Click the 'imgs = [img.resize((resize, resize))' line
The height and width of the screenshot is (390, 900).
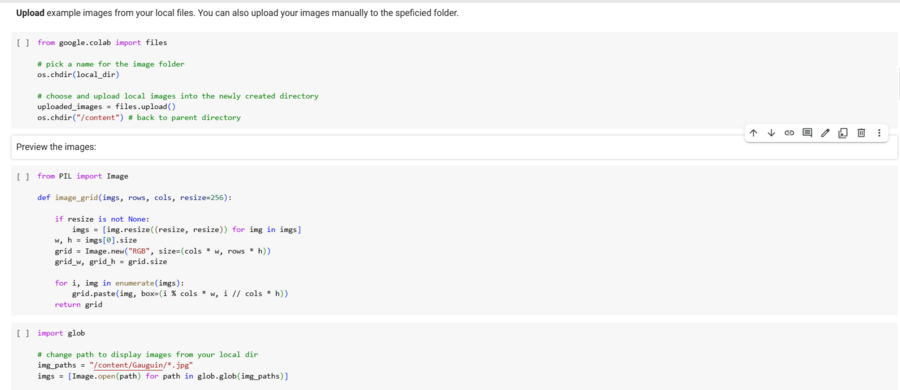click(187, 230)
